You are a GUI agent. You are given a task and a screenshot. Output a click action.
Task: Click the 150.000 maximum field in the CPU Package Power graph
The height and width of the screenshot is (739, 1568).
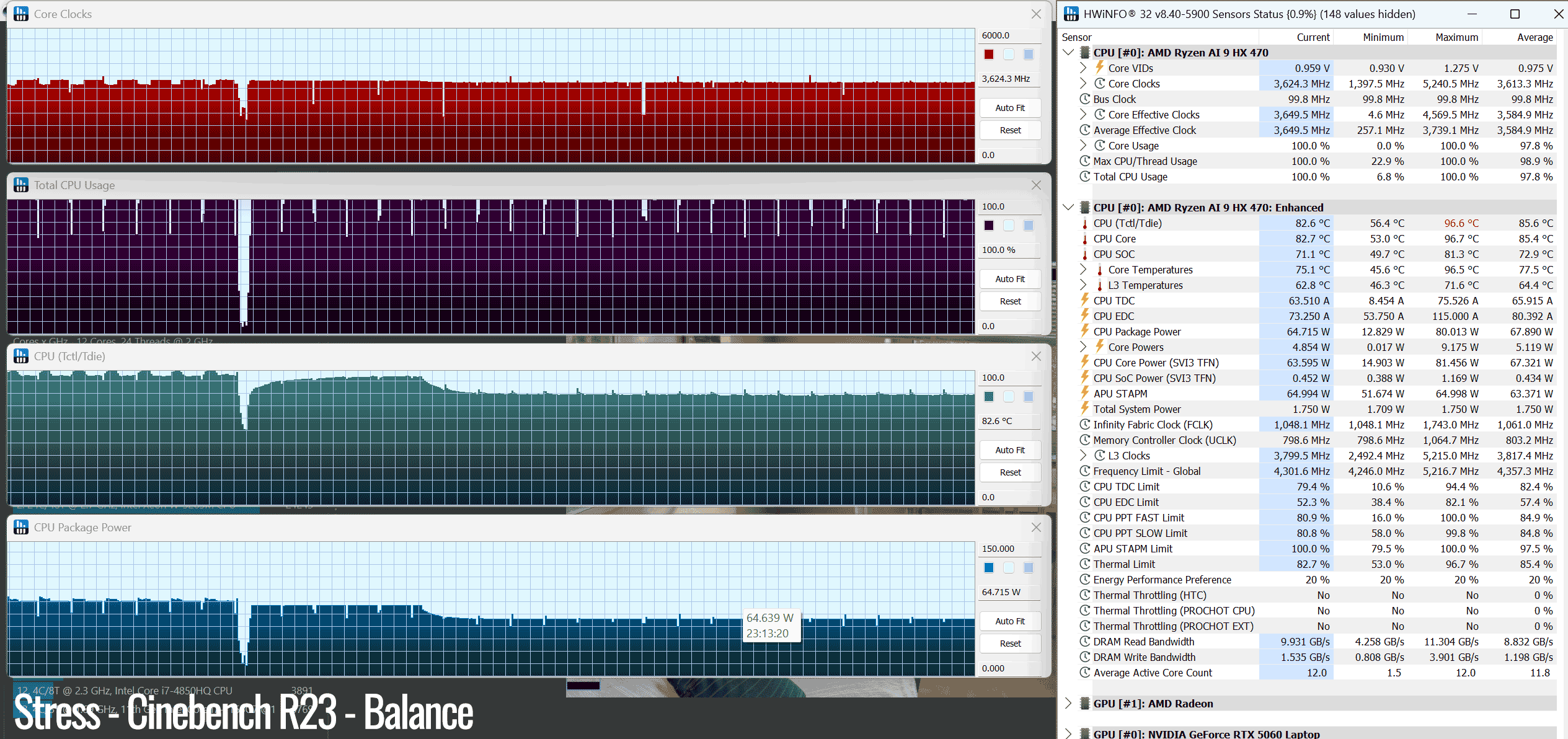pos(1009,549)
